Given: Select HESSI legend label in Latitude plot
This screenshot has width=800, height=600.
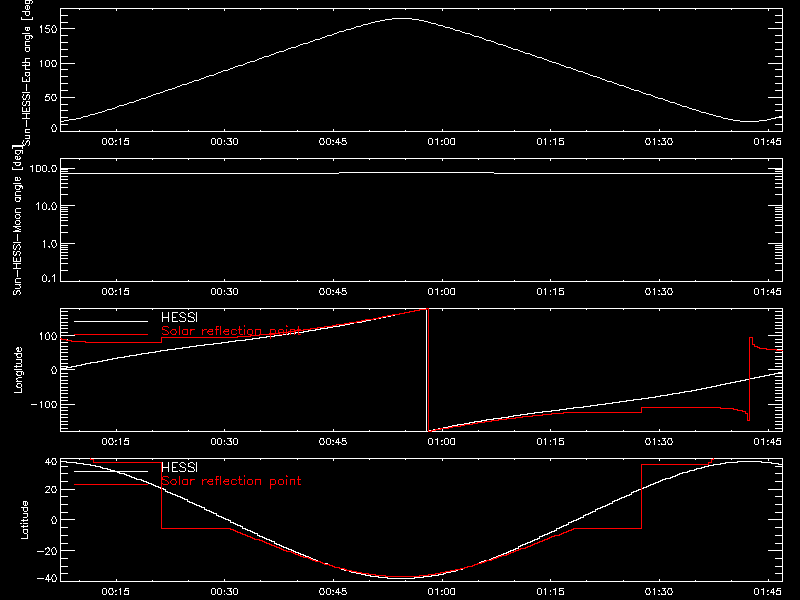Looking at the screenshot, I should (179, 468).
